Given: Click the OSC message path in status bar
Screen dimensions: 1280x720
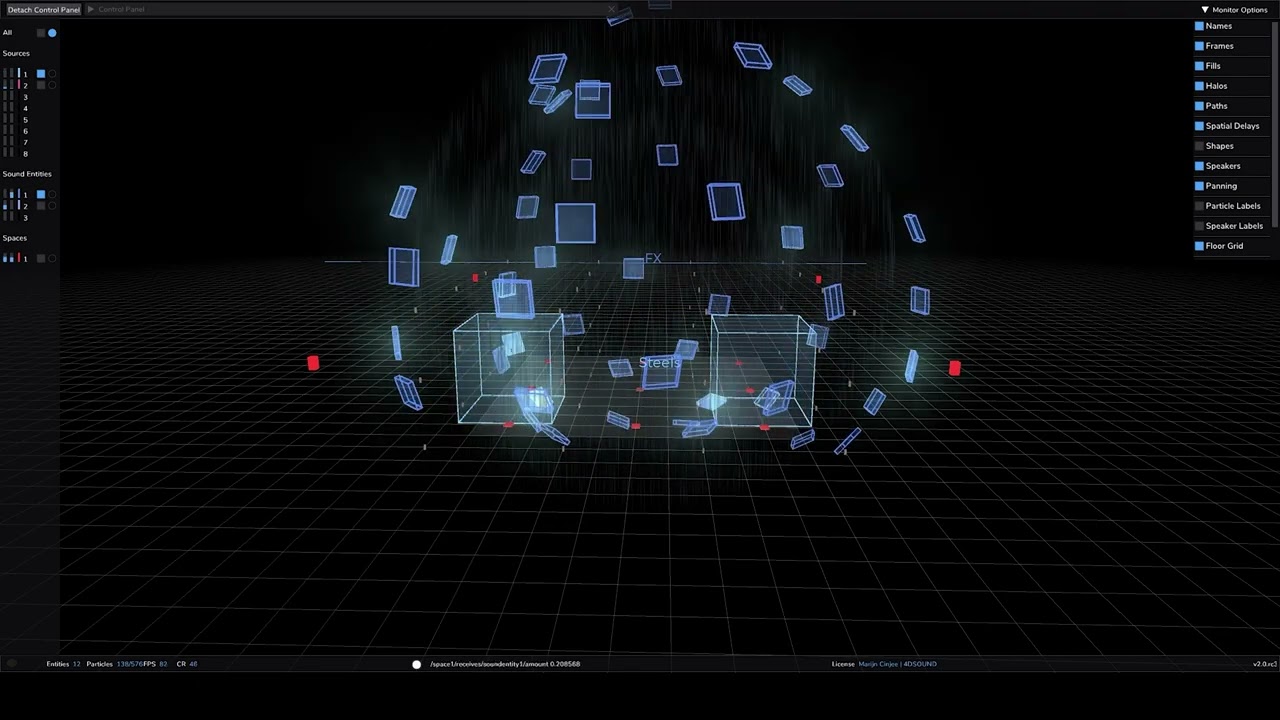Looking at the screenshot, I should click(x=505, y=664).
